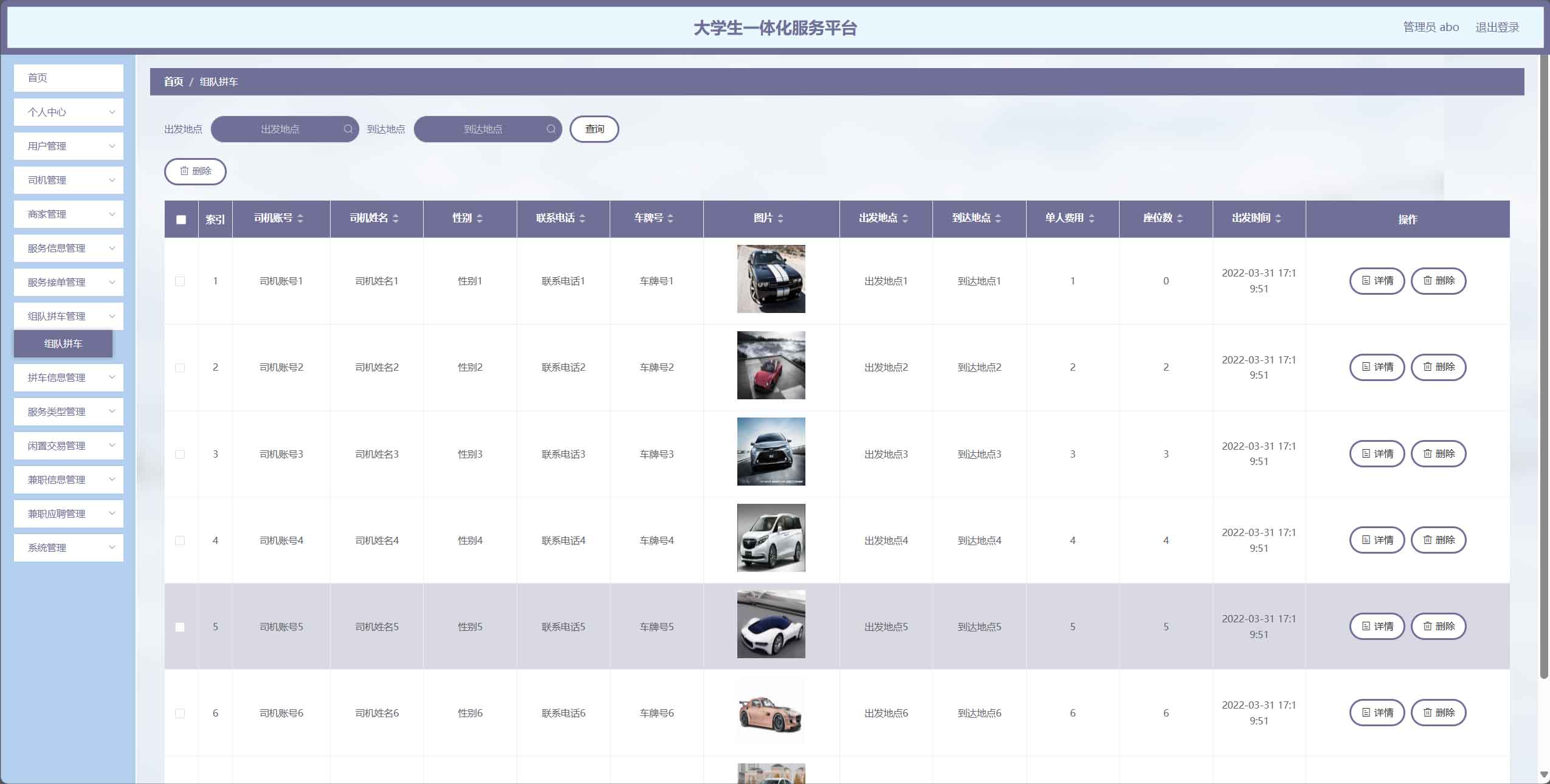Delete the row for 司机账号1
The width and height of the screenshot is (1550, 784).
tap(1438, 281)
